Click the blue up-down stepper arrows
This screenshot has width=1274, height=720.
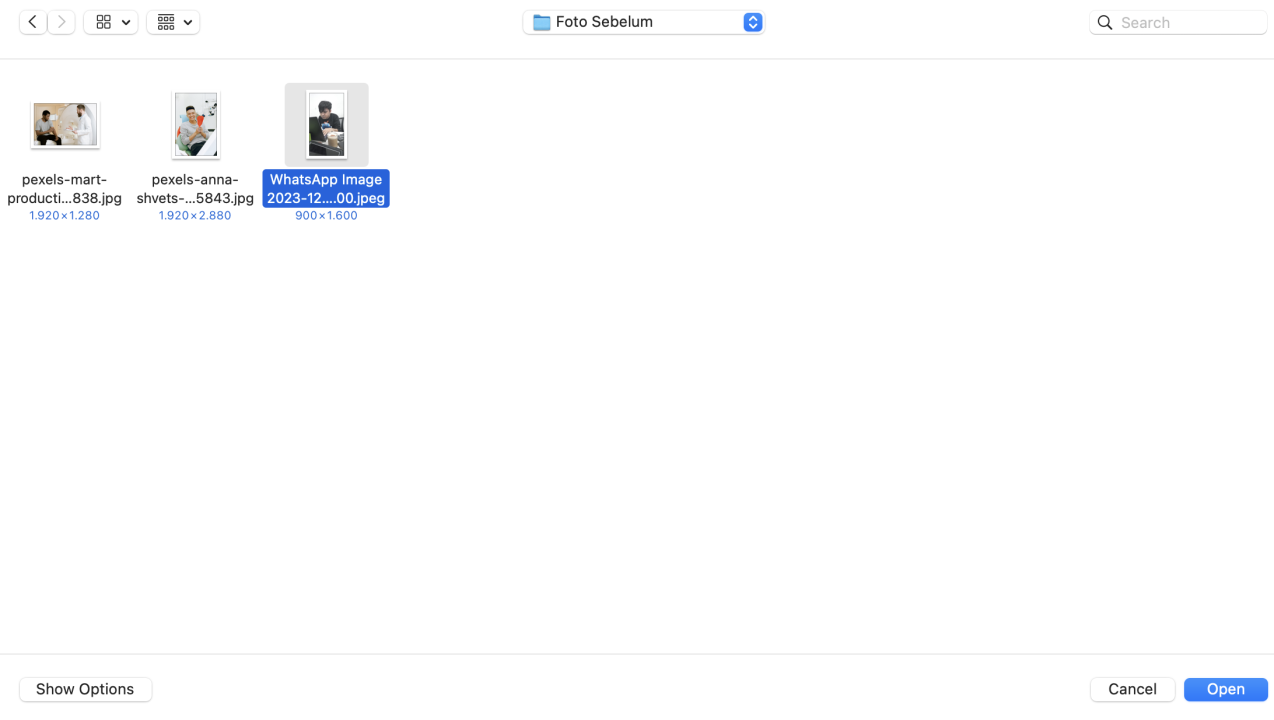click(x=753, y=22)
